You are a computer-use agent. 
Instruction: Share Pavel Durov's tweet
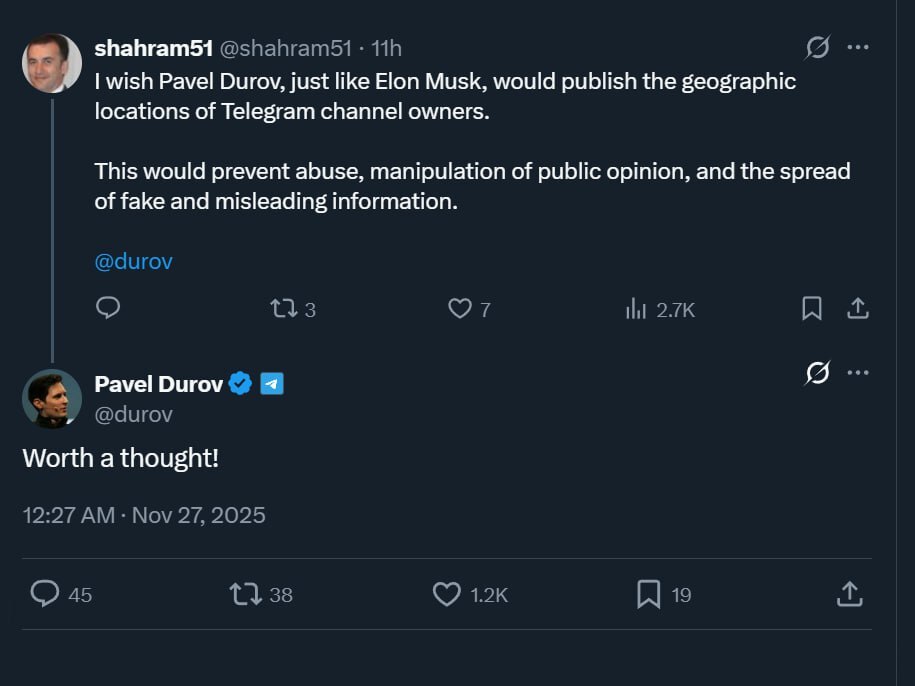pos(848,594)
